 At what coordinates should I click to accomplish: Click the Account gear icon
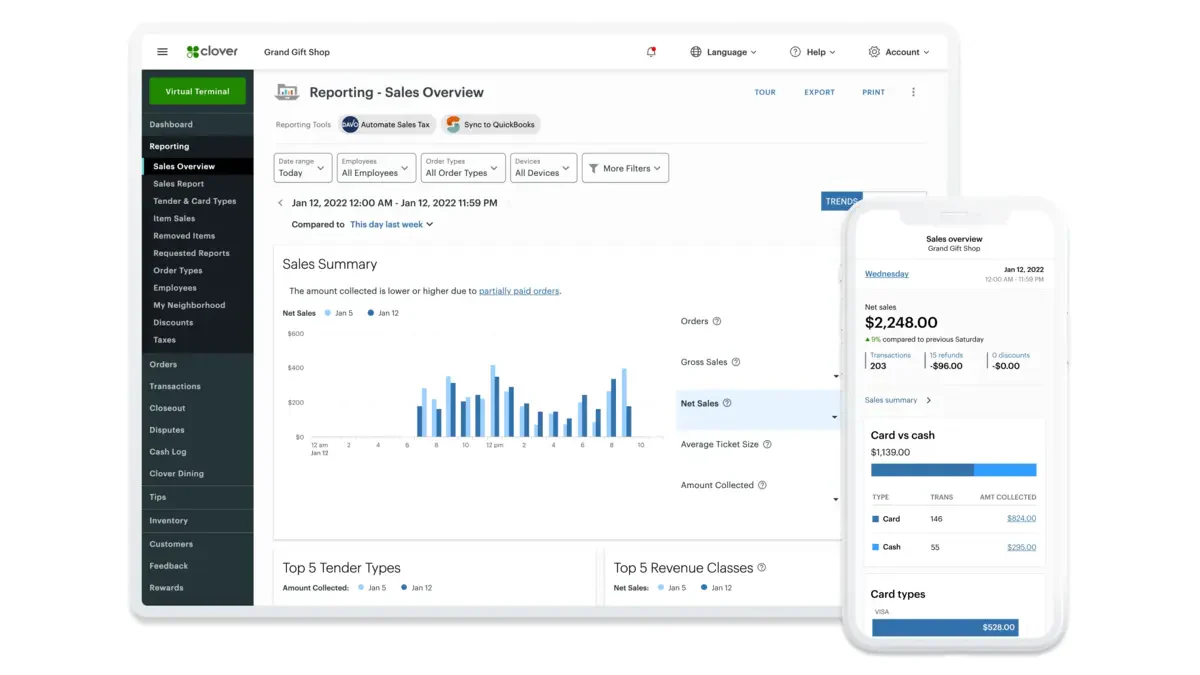[x=874, y=52]
